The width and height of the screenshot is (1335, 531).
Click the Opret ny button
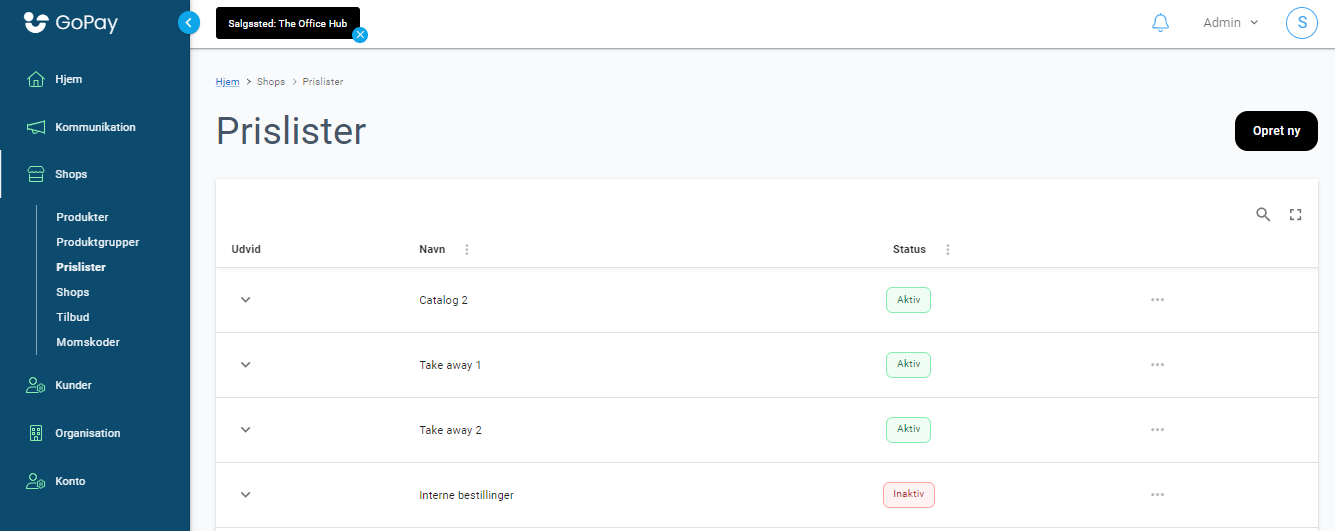(1276, 131)
